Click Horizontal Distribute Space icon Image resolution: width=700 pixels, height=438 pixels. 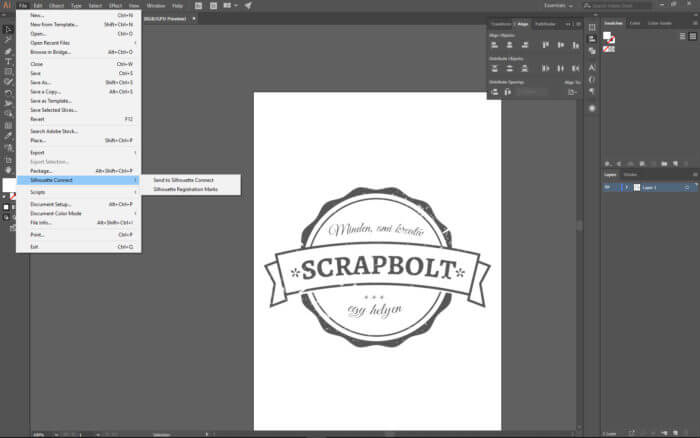pyautogui.click(x=508, y=92)
